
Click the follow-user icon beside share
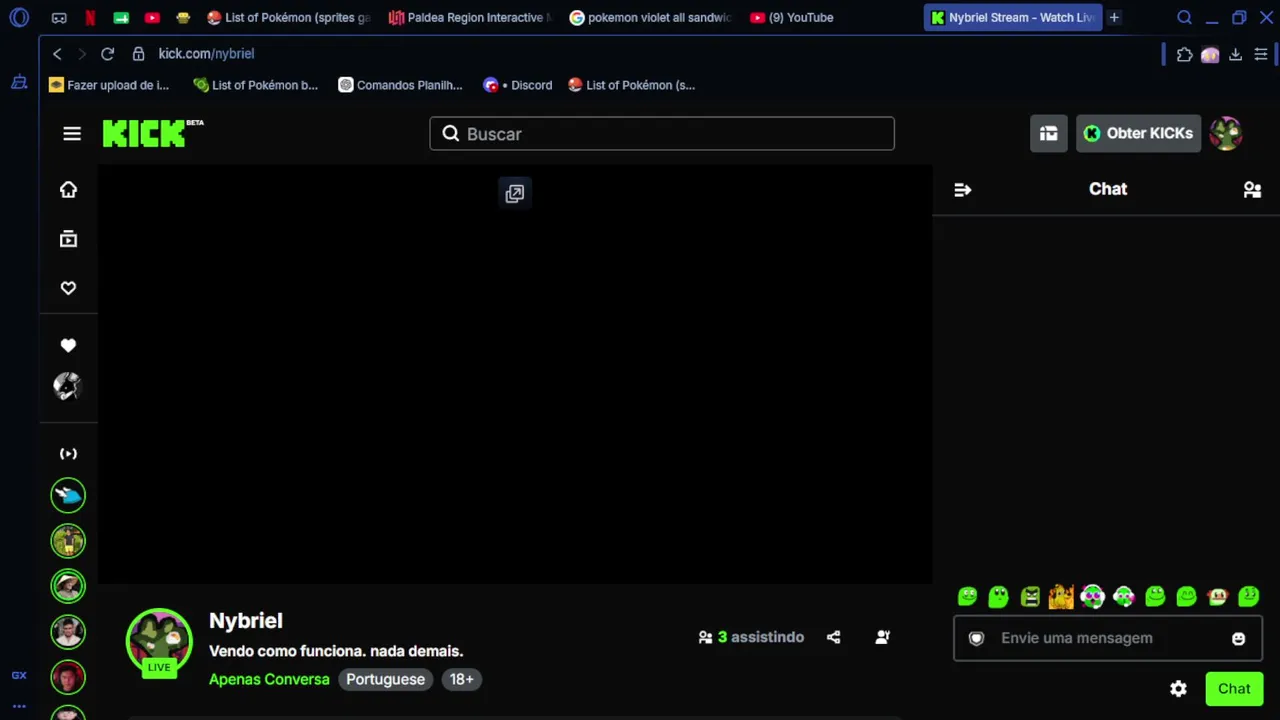(883, 637)
